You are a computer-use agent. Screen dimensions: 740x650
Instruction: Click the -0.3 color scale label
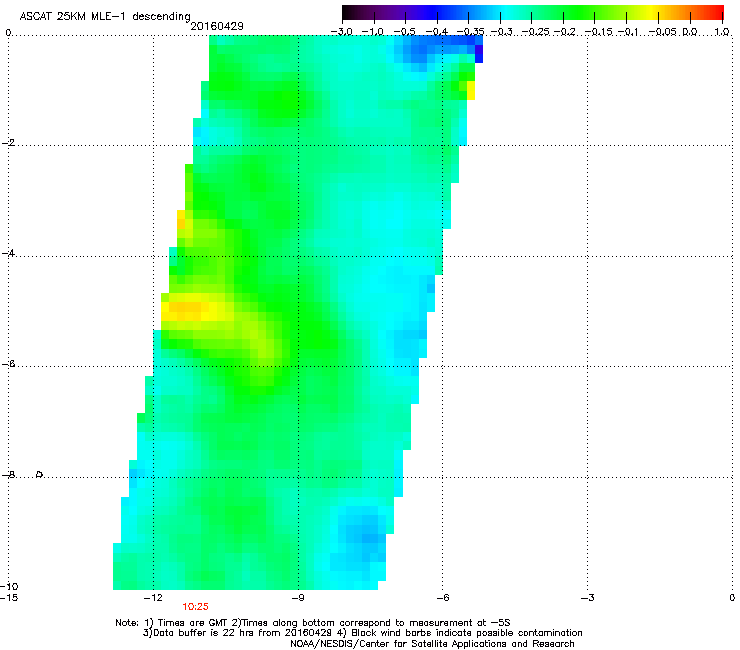tap(502, 32)
